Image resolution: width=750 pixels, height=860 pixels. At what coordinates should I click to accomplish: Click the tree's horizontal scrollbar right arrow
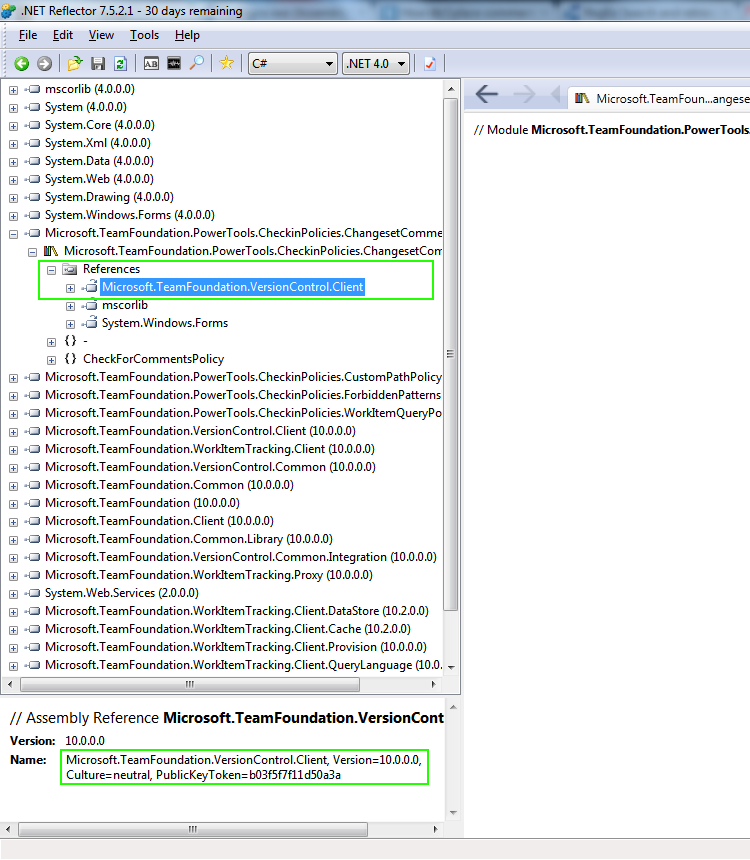(x=433, y=684)
